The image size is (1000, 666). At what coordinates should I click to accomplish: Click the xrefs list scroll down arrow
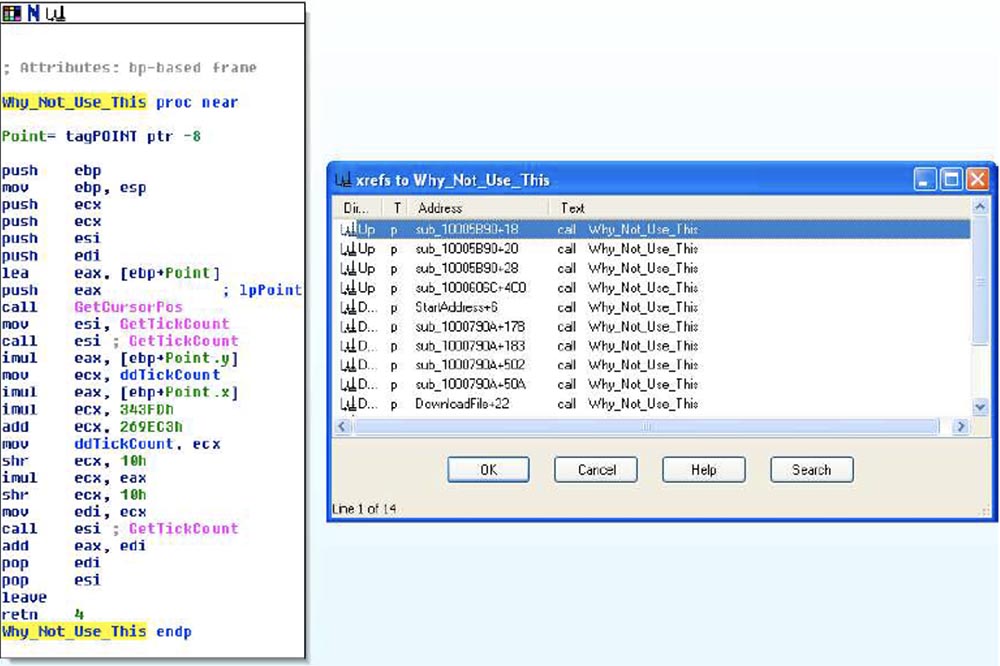(x=980, y=407)
